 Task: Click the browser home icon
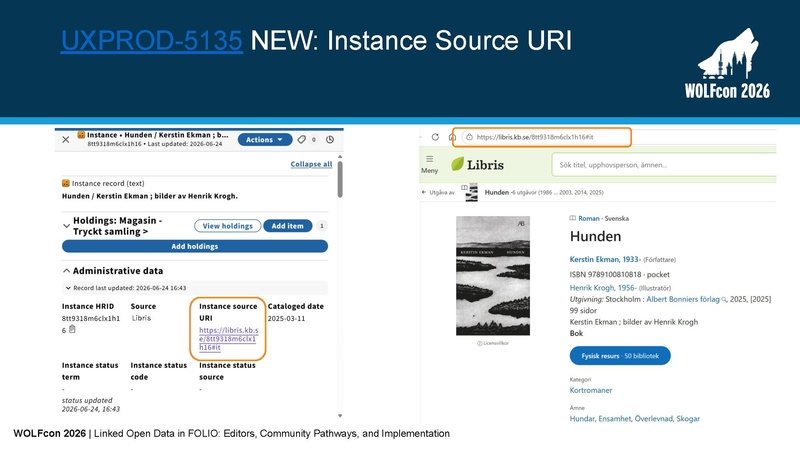coord(452,137)
